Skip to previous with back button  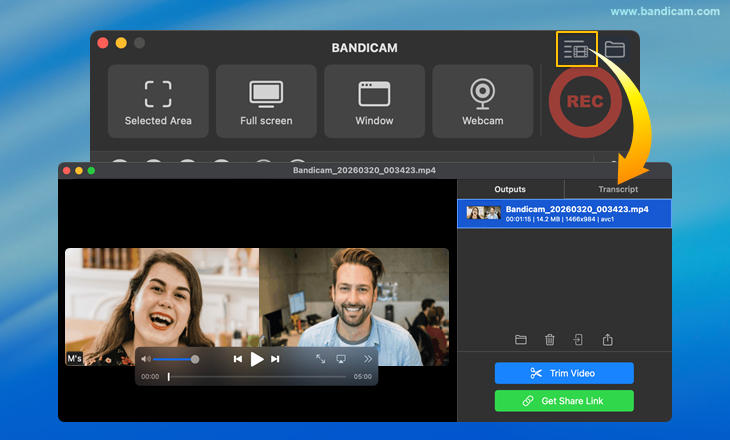click(x=237, y=359)
